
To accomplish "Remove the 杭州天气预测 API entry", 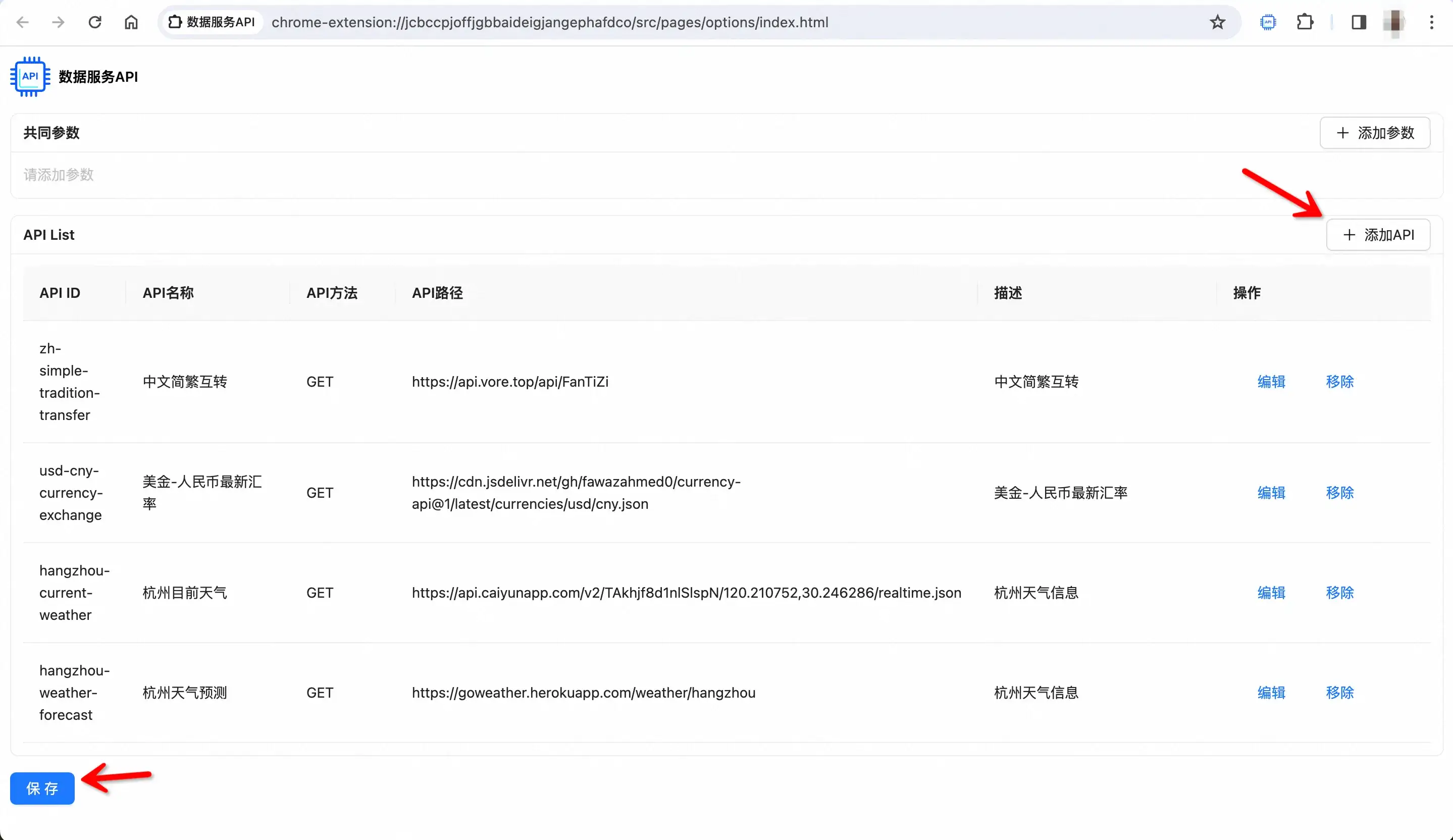I will coord(1339,693).
